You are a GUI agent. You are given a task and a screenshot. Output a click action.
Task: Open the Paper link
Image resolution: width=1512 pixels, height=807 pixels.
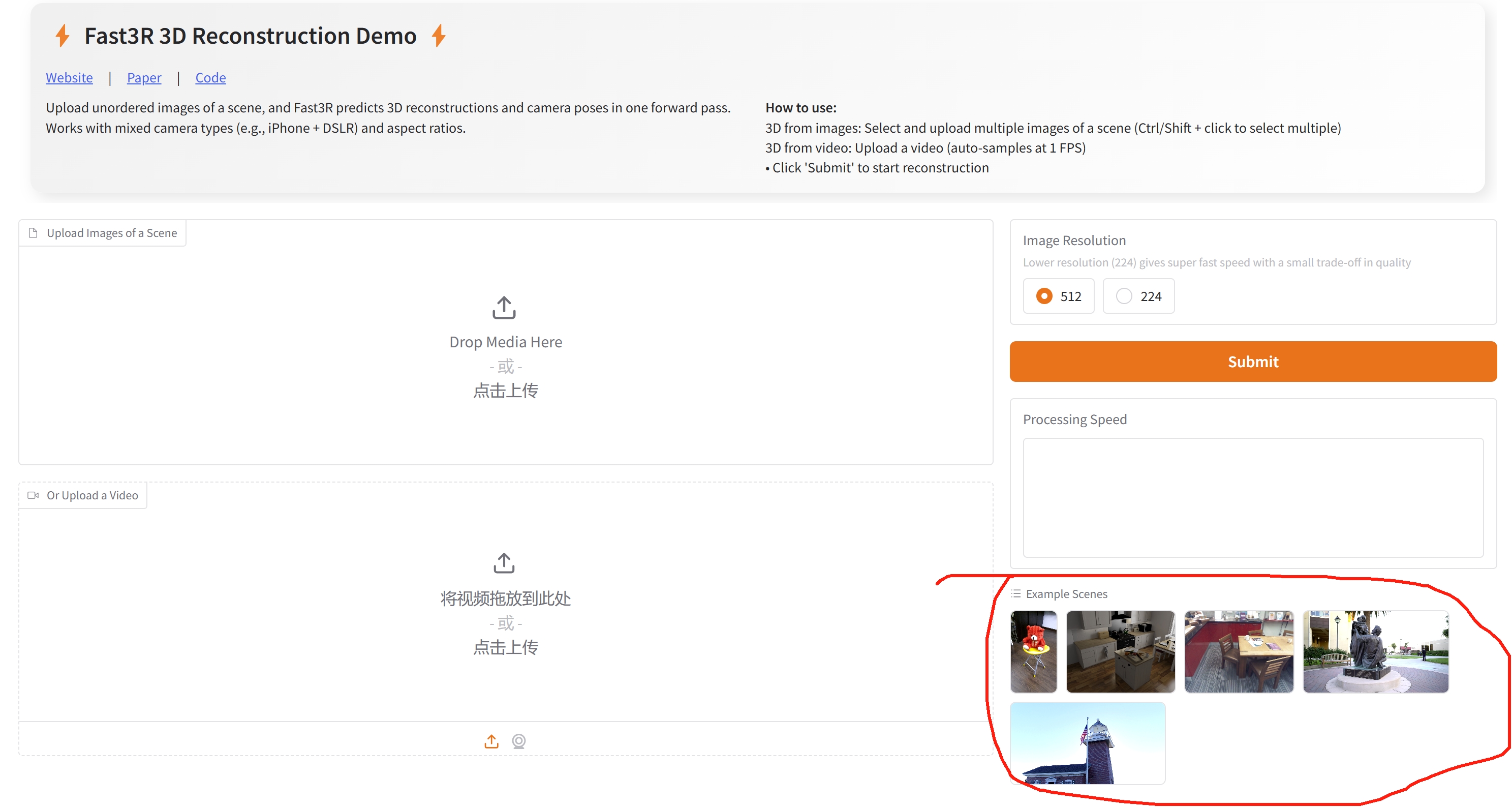pyautogui.click(x=144, y=77)
